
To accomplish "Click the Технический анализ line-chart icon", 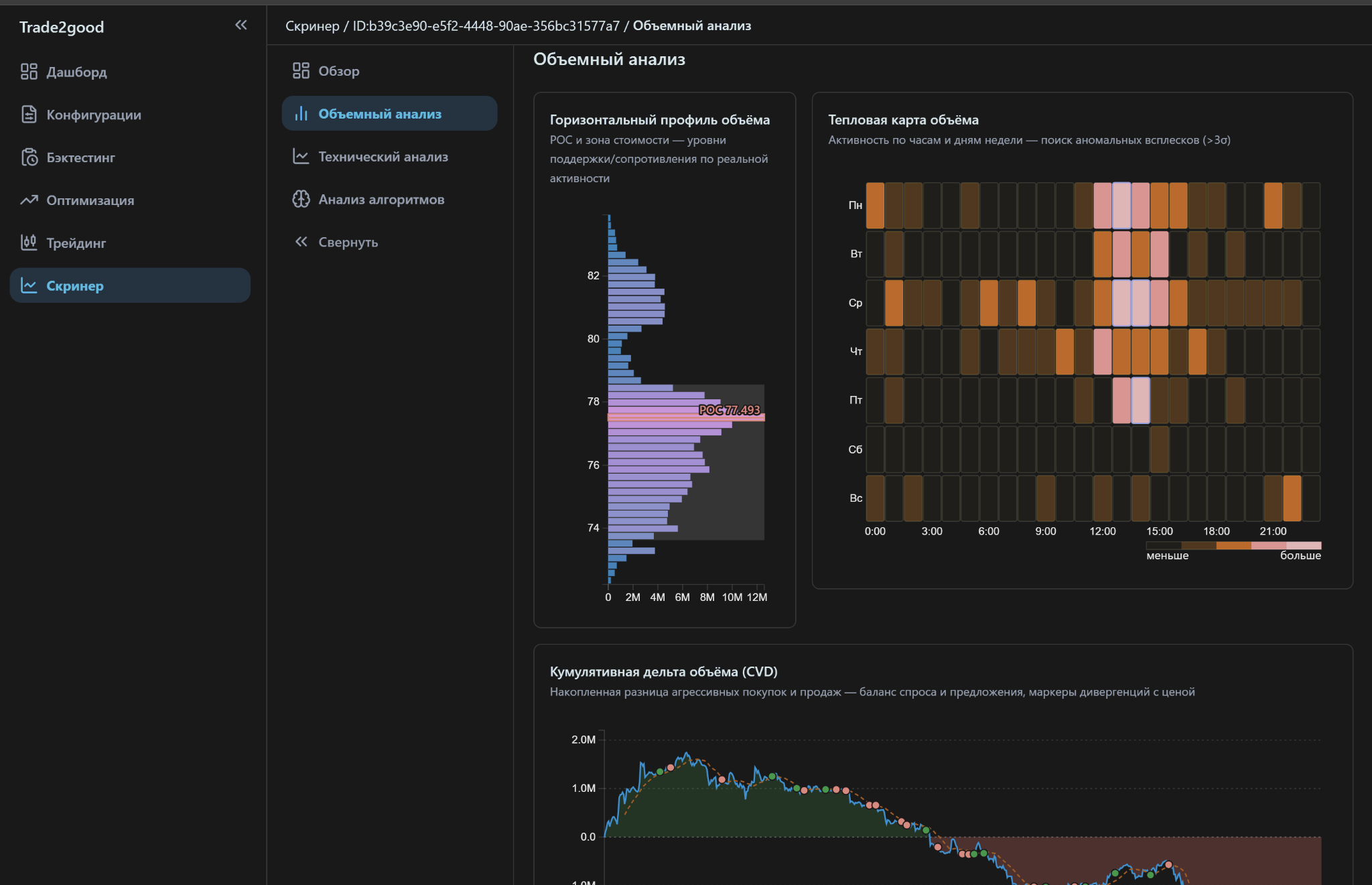I will pyautogui.click(x=301, y=157).
